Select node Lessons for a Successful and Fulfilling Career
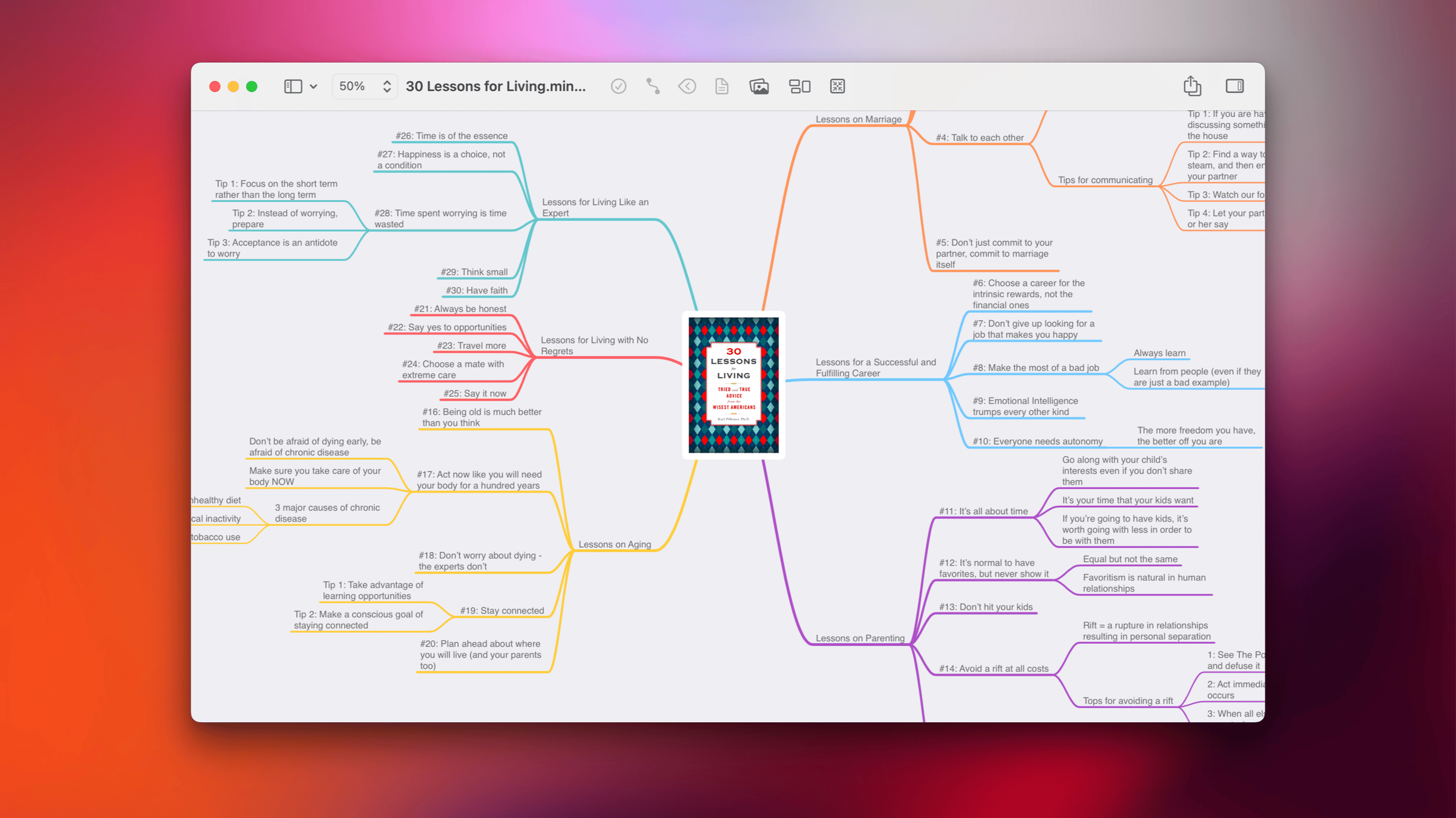Image resolution: width=1456 pixels, height=818 pixels. coord(875,367)
